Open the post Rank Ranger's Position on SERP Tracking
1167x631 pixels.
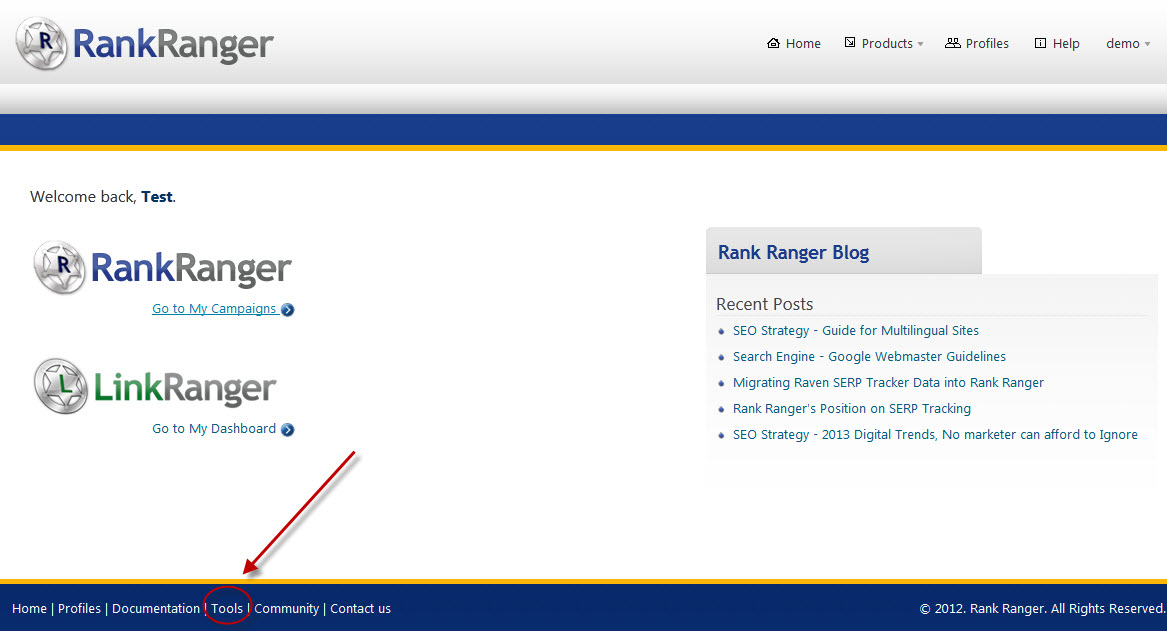coord(851,409)
